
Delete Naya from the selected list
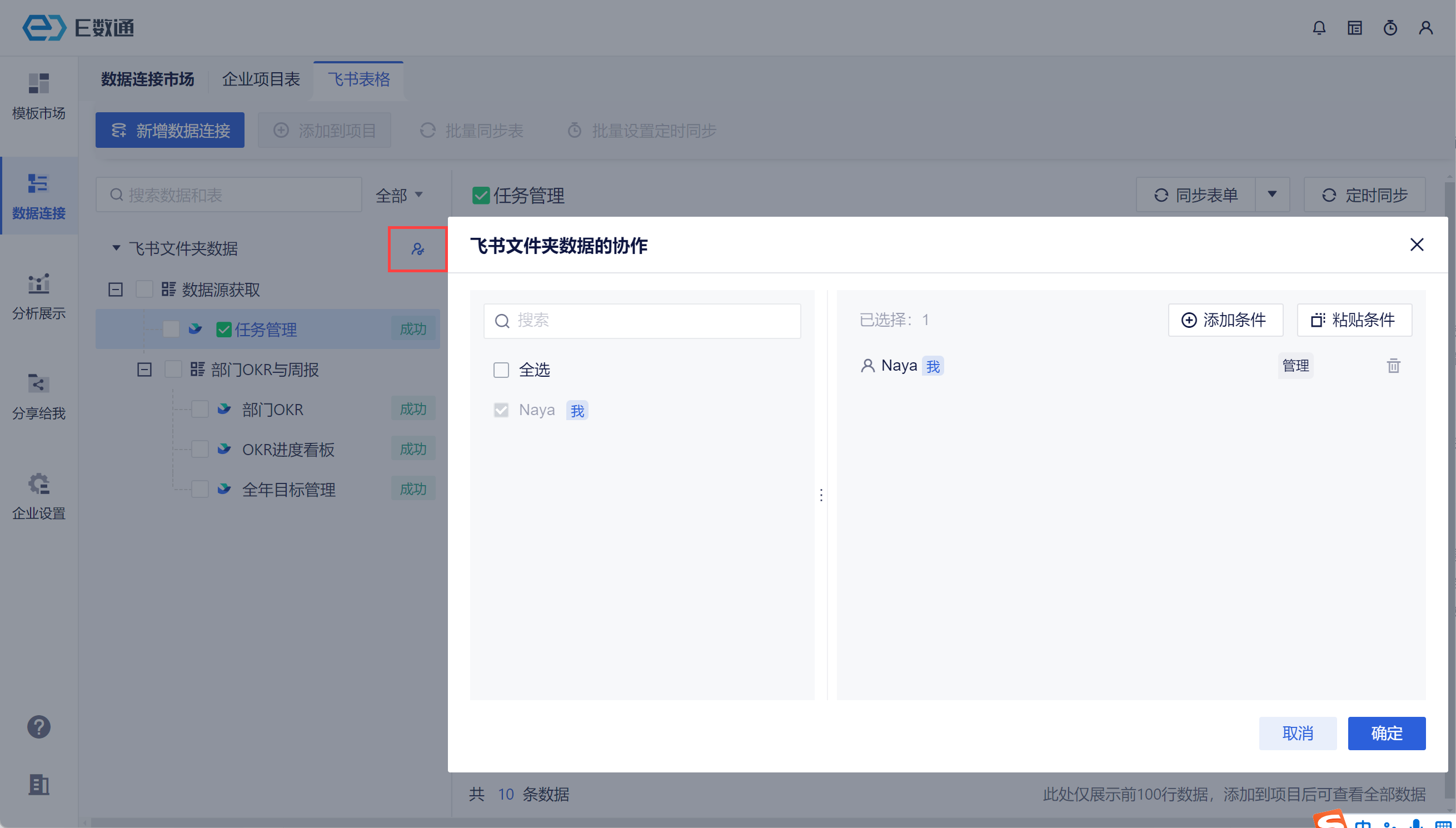tap(1393, 366)
